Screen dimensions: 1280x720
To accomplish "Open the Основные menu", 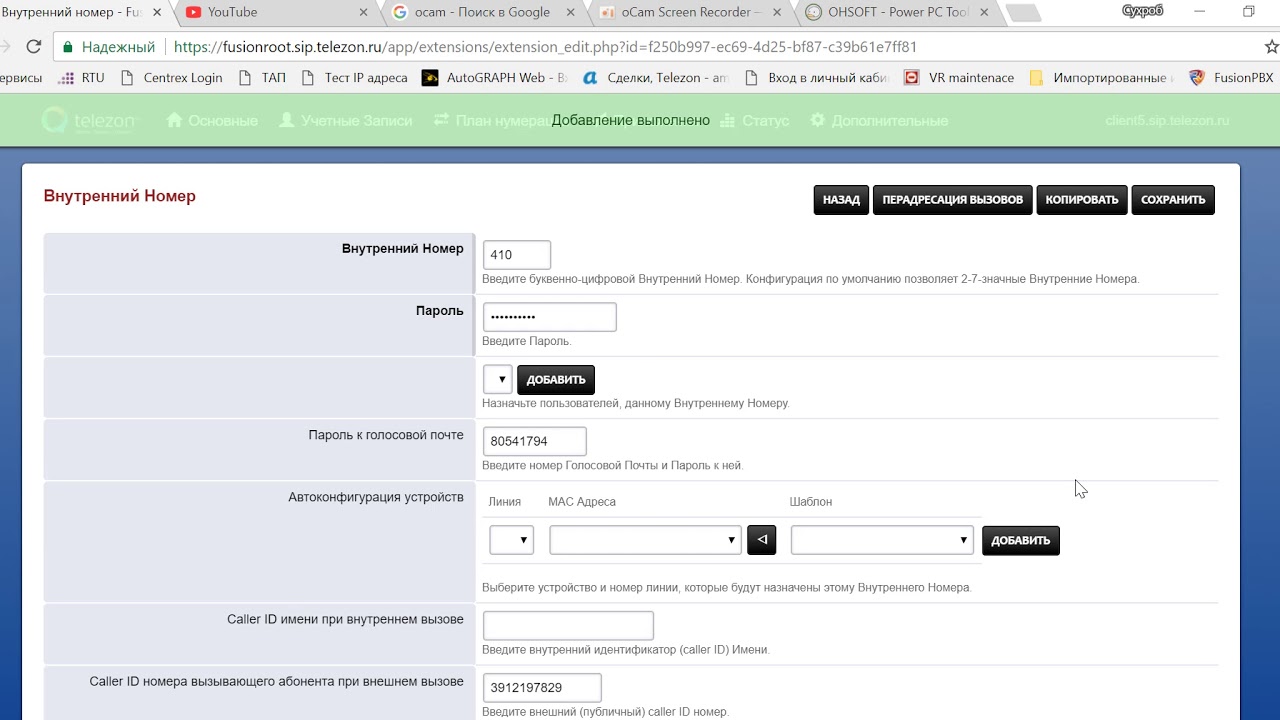I will [212, 120].
